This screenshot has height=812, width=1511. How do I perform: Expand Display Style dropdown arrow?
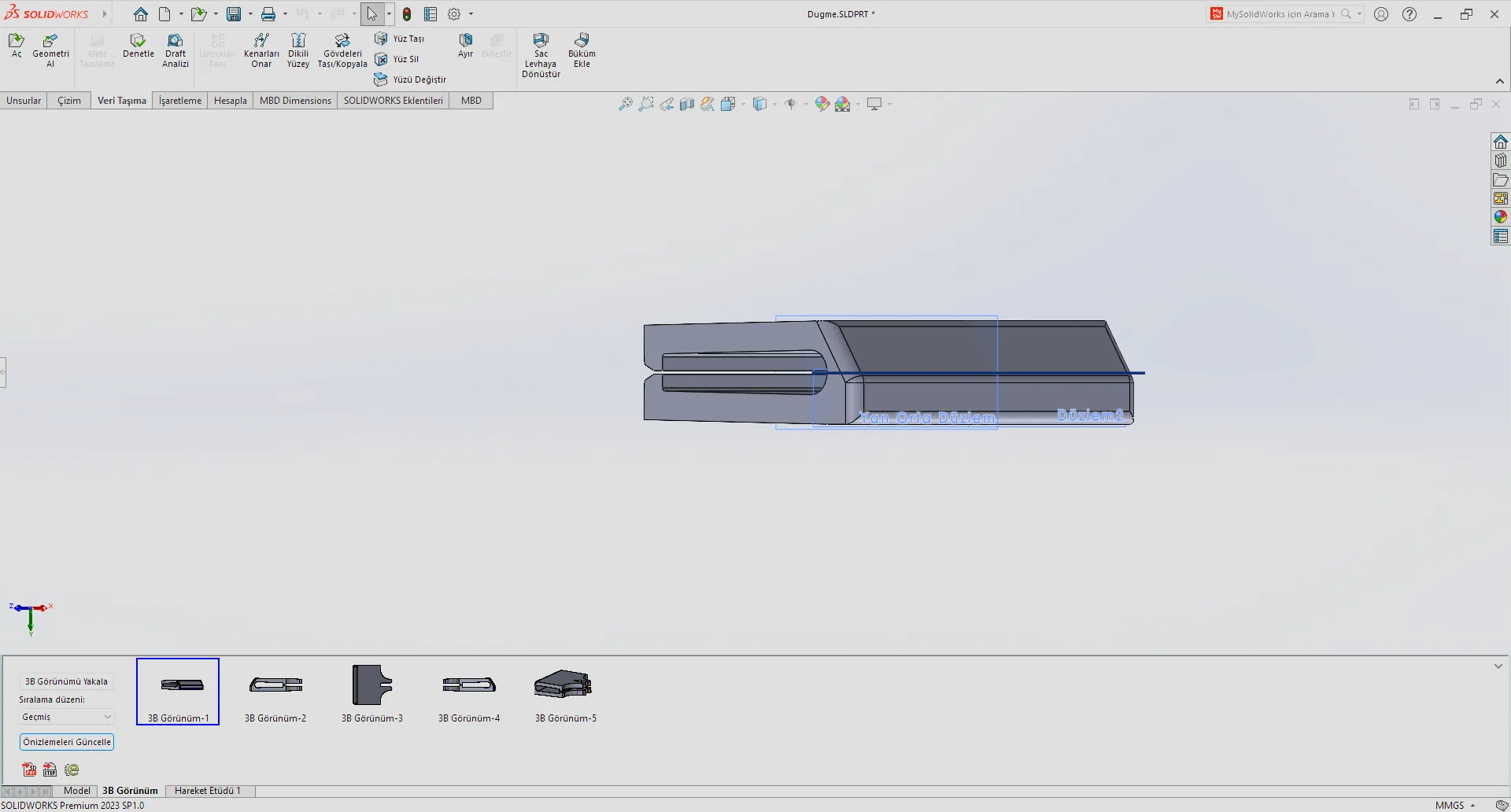click(x=774, y=104)
